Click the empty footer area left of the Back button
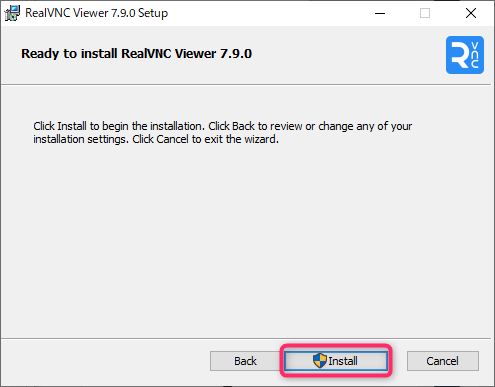 pyautogui.click(x=105, y=362)
